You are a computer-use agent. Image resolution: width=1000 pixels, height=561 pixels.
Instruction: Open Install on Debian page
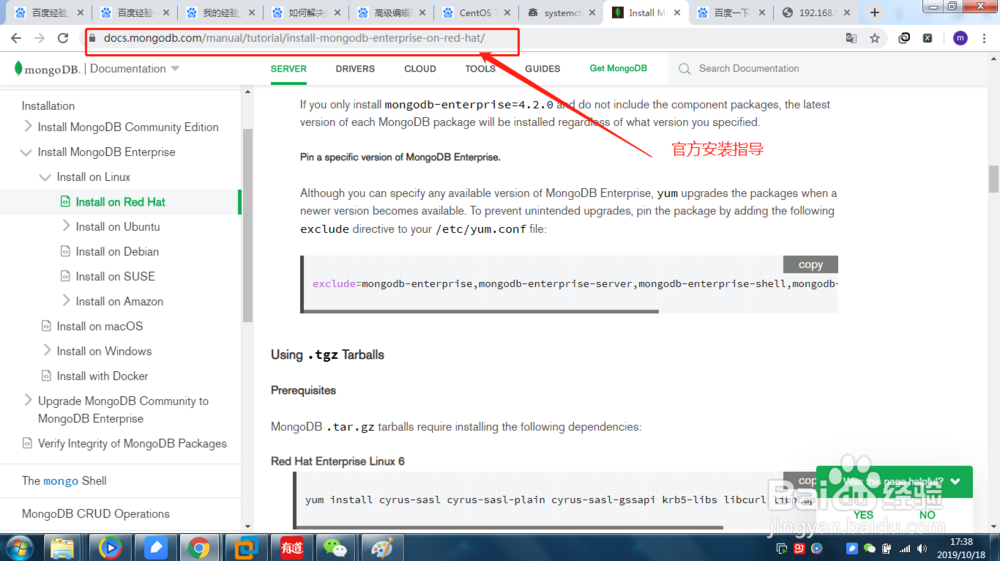tap(117, 252)
